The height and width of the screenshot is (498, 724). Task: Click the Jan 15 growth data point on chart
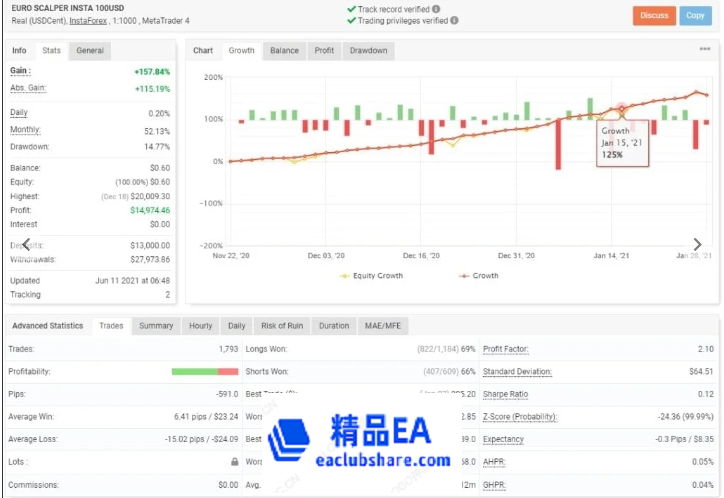click(x=621, y=108)
